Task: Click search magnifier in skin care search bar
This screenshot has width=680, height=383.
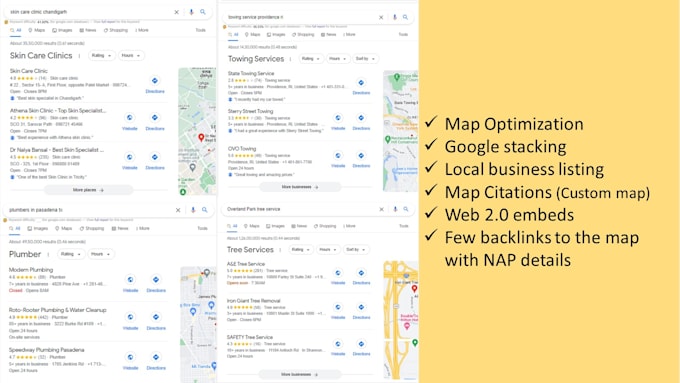Action: 203,12
